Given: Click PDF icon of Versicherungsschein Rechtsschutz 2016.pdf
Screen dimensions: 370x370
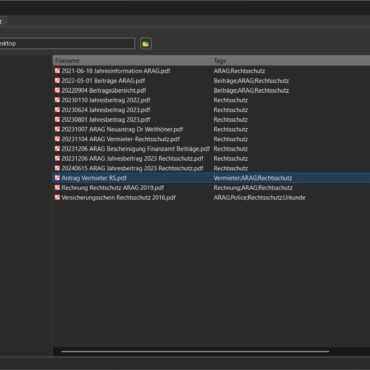Looking at the screenshot, I should click(x=57, y=197).
